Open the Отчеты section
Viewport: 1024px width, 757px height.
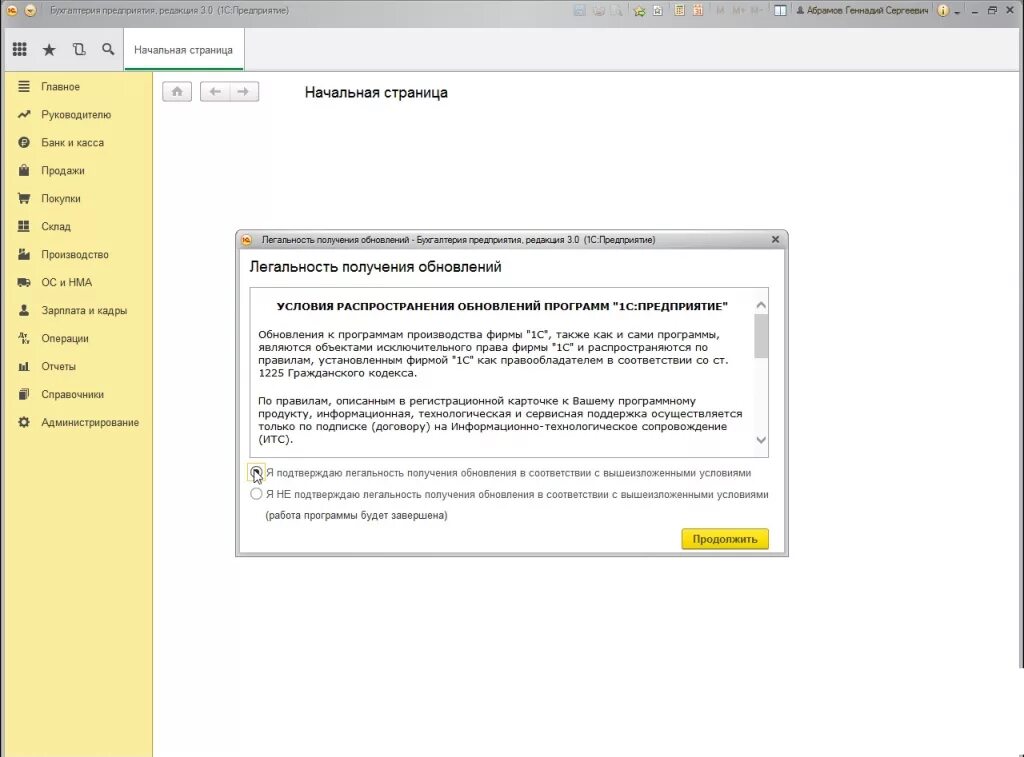[58, 366]
